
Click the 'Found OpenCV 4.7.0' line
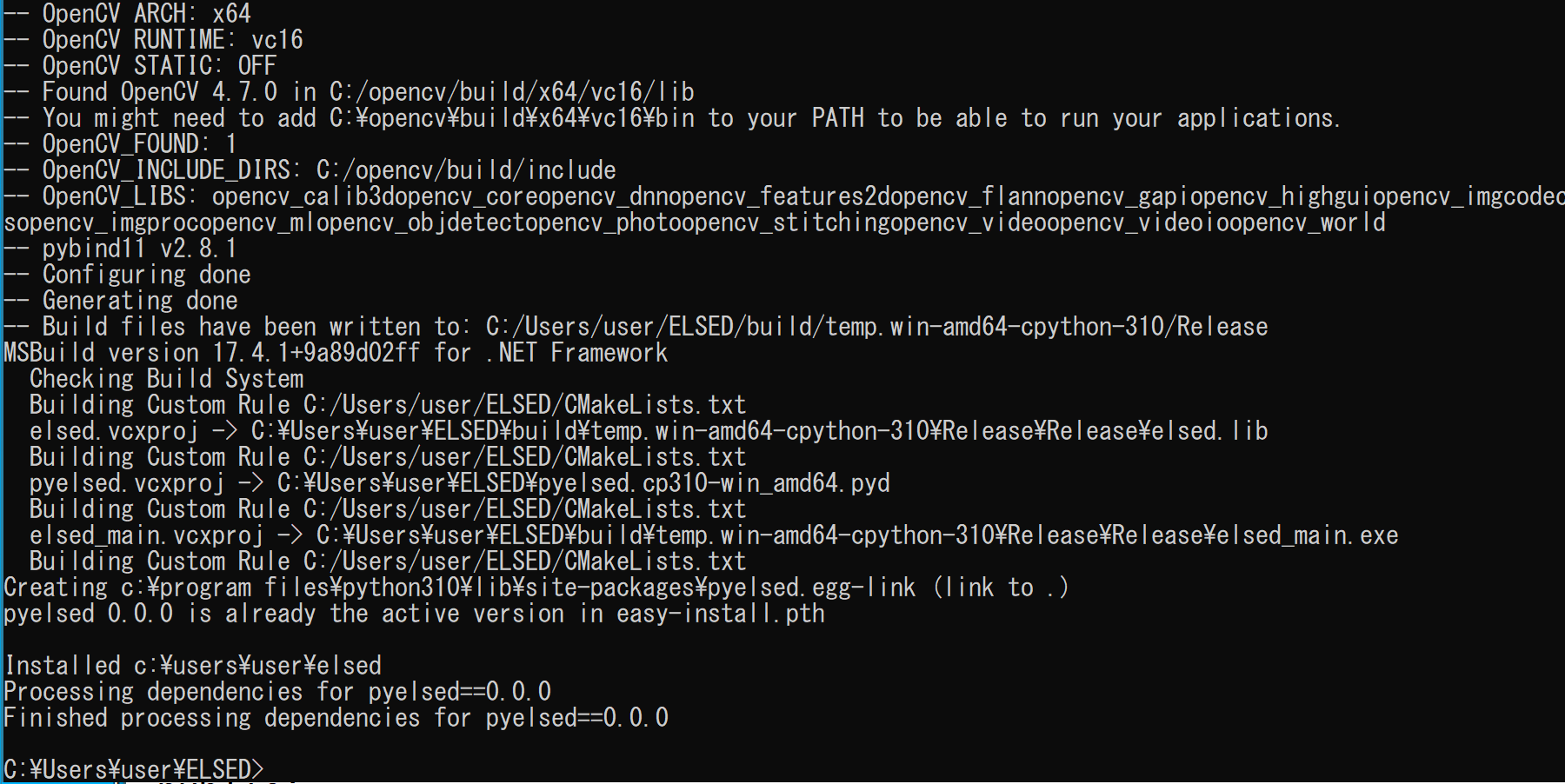349,92
